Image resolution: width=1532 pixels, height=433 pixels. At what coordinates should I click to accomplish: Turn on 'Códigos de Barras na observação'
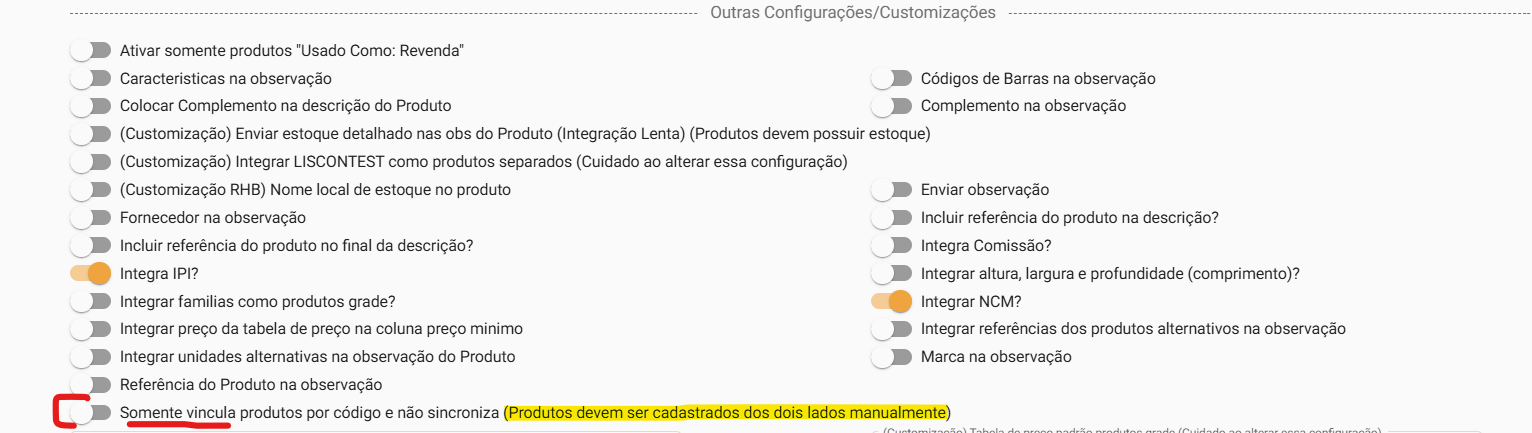[x=892, y=78]
